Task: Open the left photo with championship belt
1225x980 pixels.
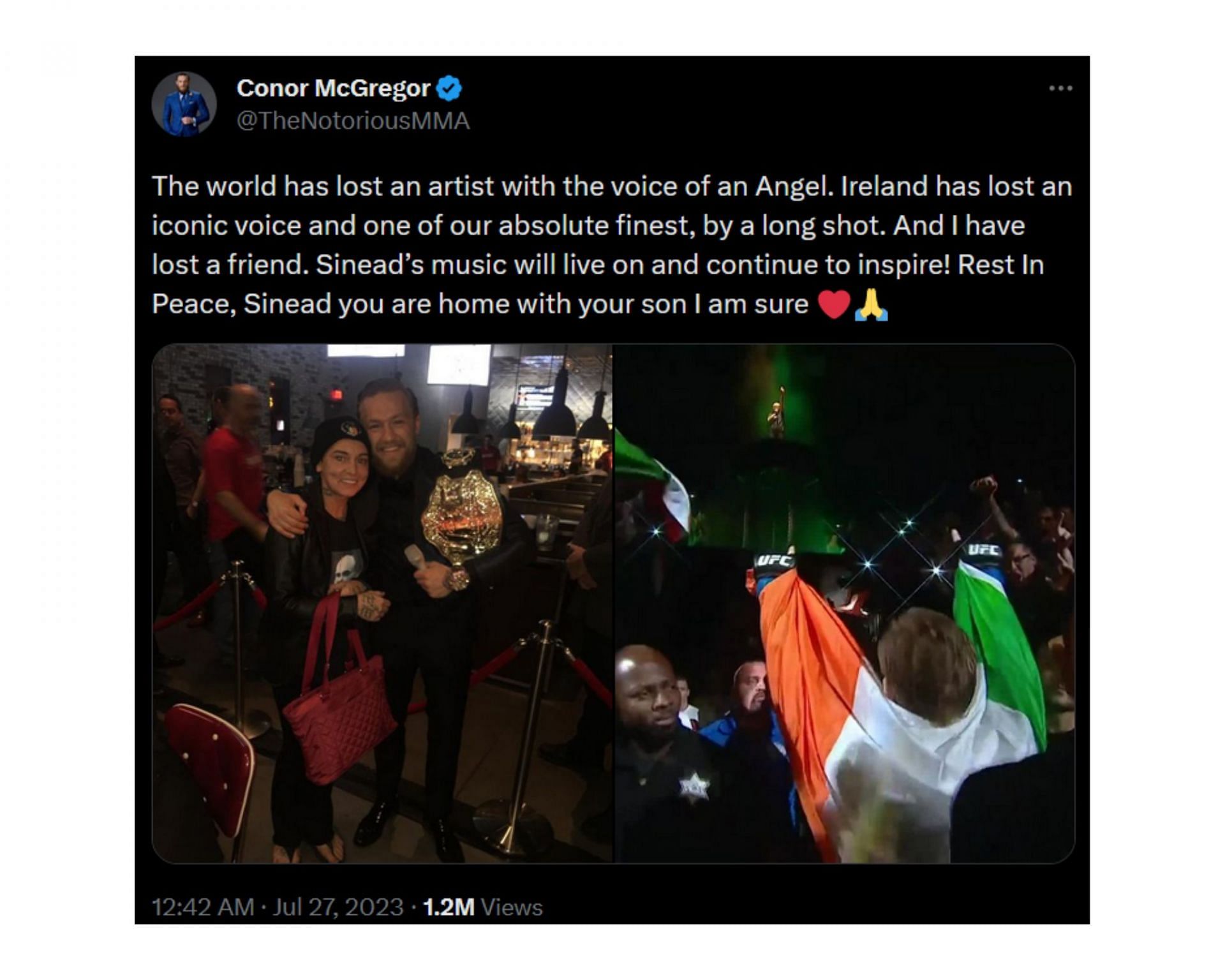Action: click(382, 604)
